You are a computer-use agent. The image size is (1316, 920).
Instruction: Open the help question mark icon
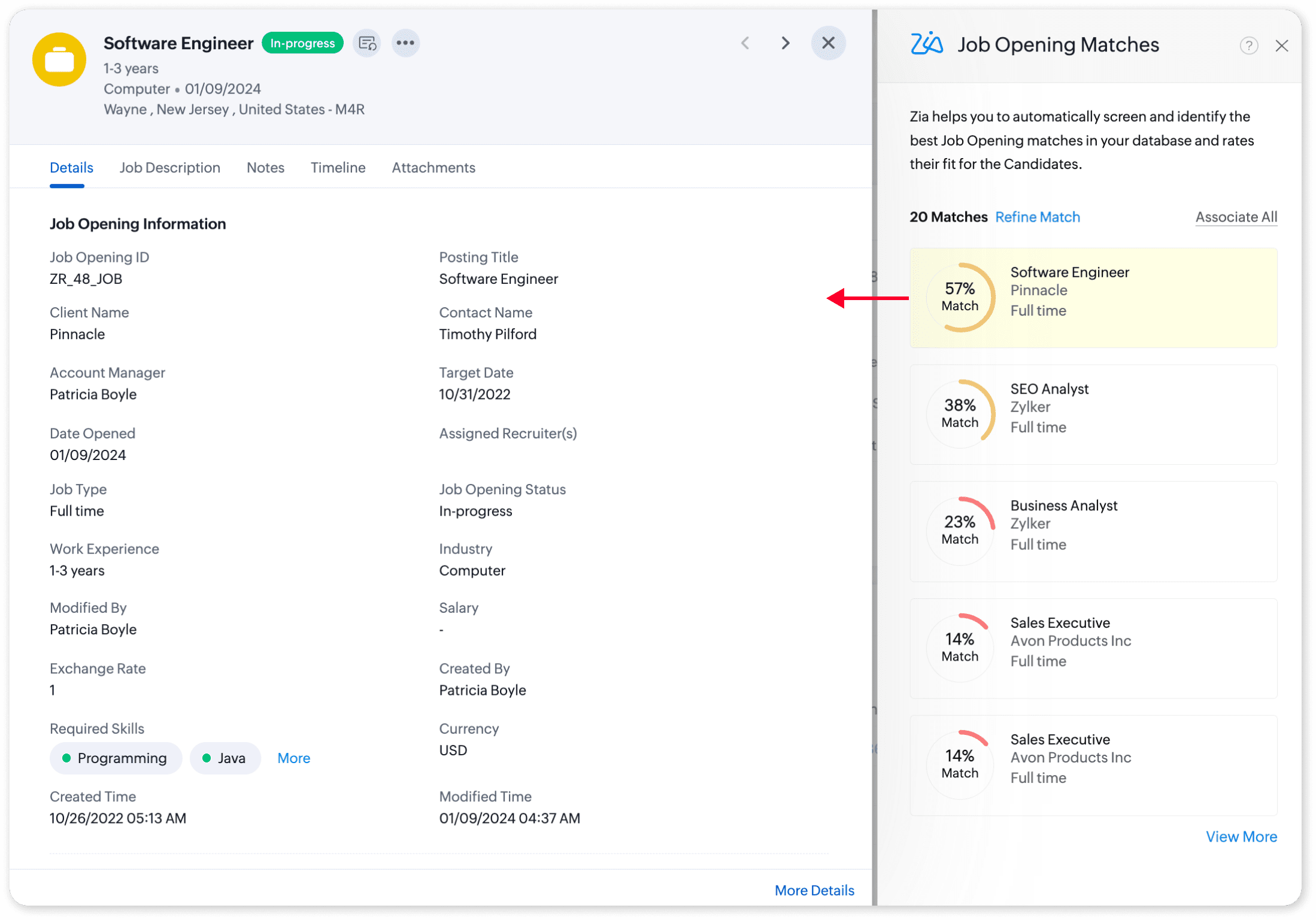click(x=1248, y=46)
